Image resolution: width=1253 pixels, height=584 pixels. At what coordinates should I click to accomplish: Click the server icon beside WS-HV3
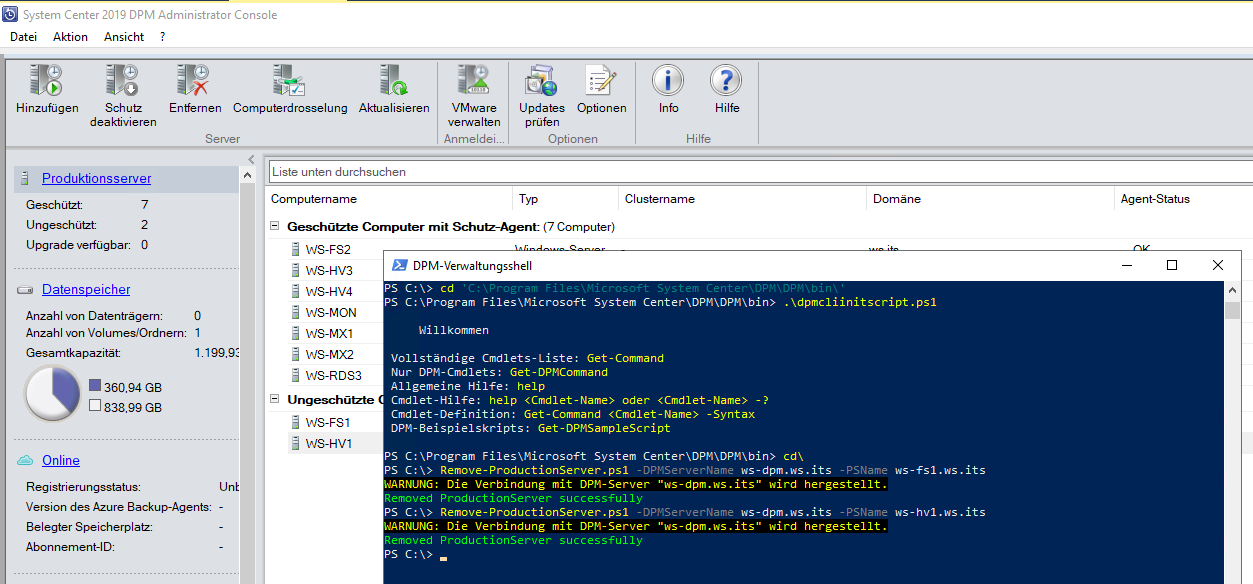coord(295,270)
